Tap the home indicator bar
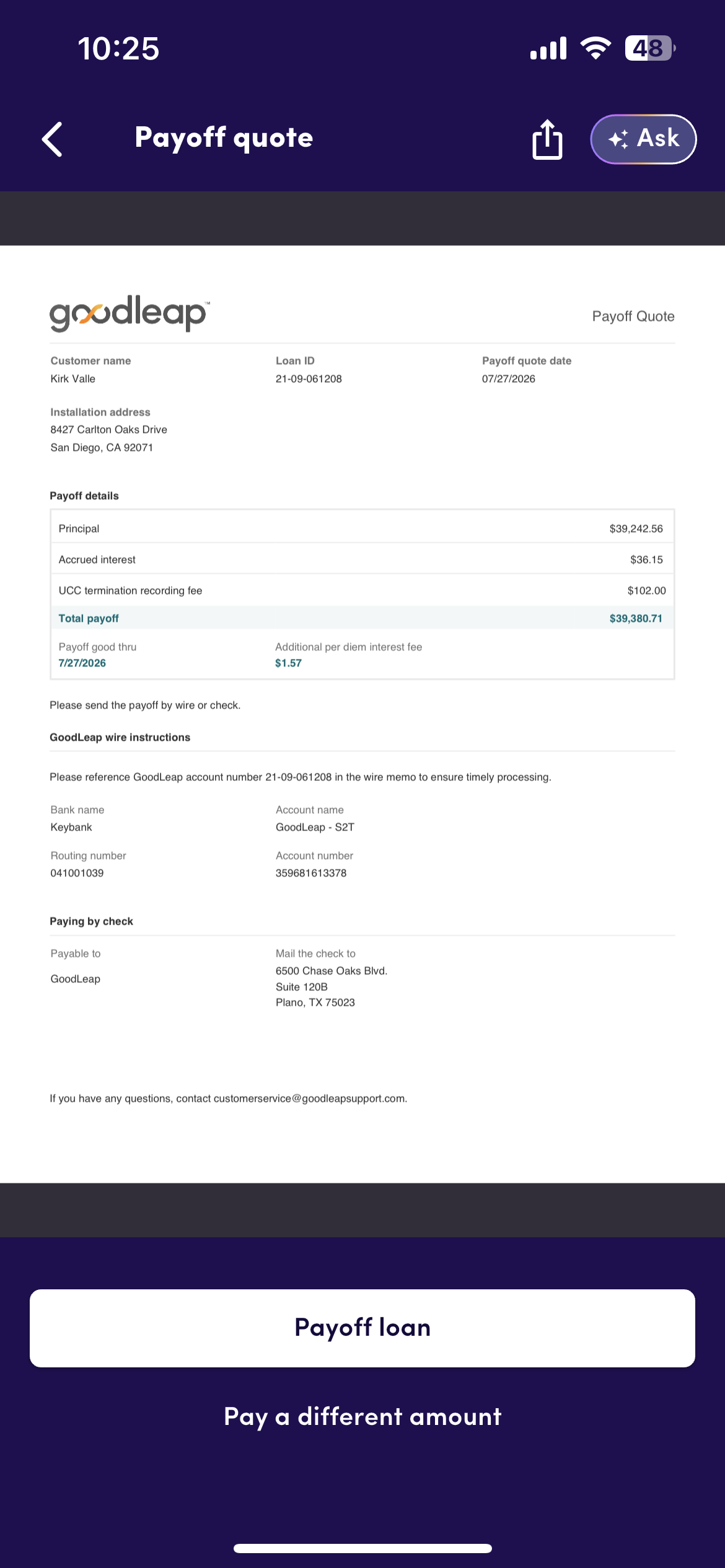725x1568 pixels. (x=362, y=1548)
